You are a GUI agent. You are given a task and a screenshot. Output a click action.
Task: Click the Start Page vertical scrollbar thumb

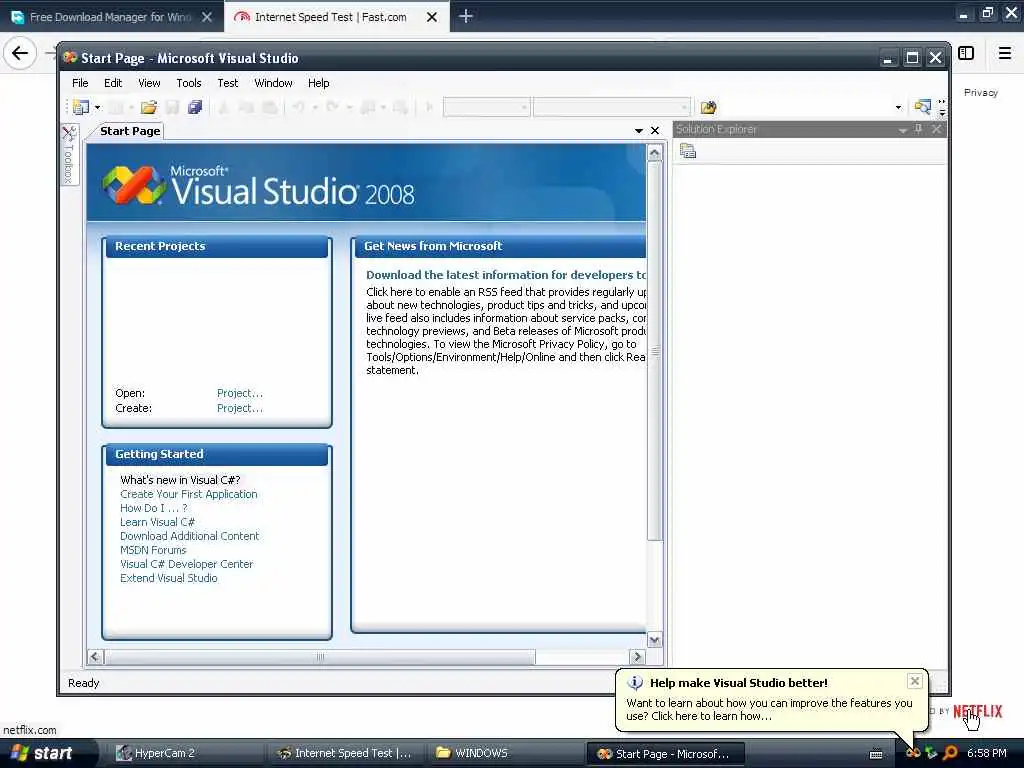point(654,351)
